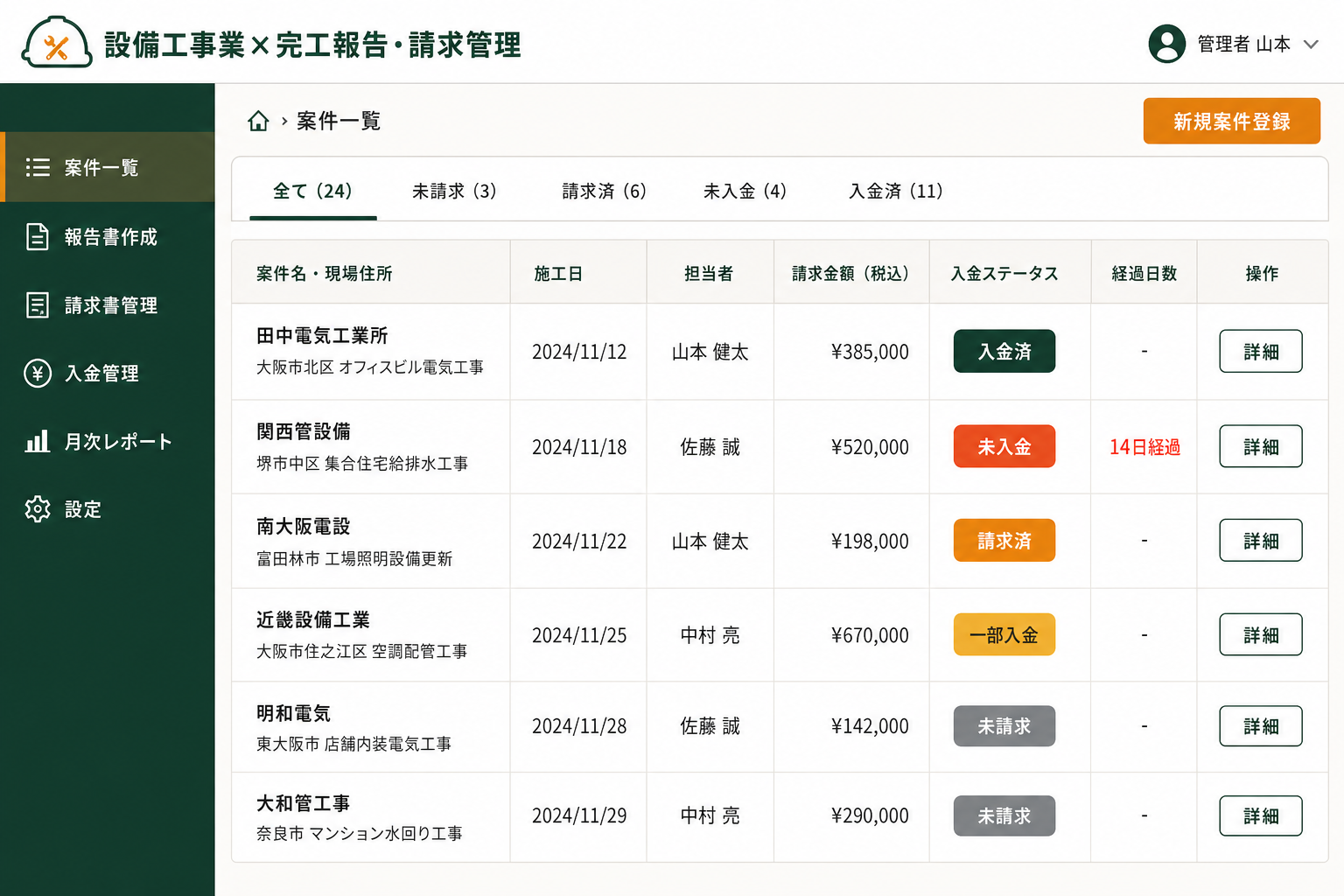
Task: Expand the 管理者 山本 account dropdown arrow
Action: (x=1311, y=44)
